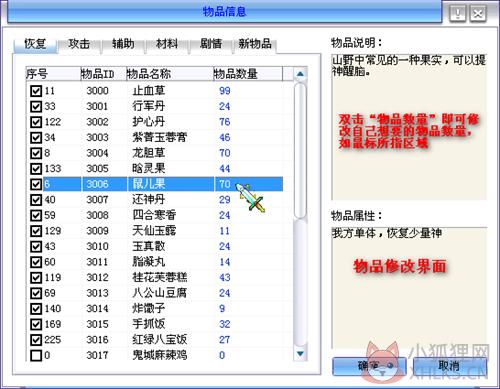The width and height of the screenshot is (500, 389).
Task: Click quantity 9 of 炸馓子
Action: 222,309
